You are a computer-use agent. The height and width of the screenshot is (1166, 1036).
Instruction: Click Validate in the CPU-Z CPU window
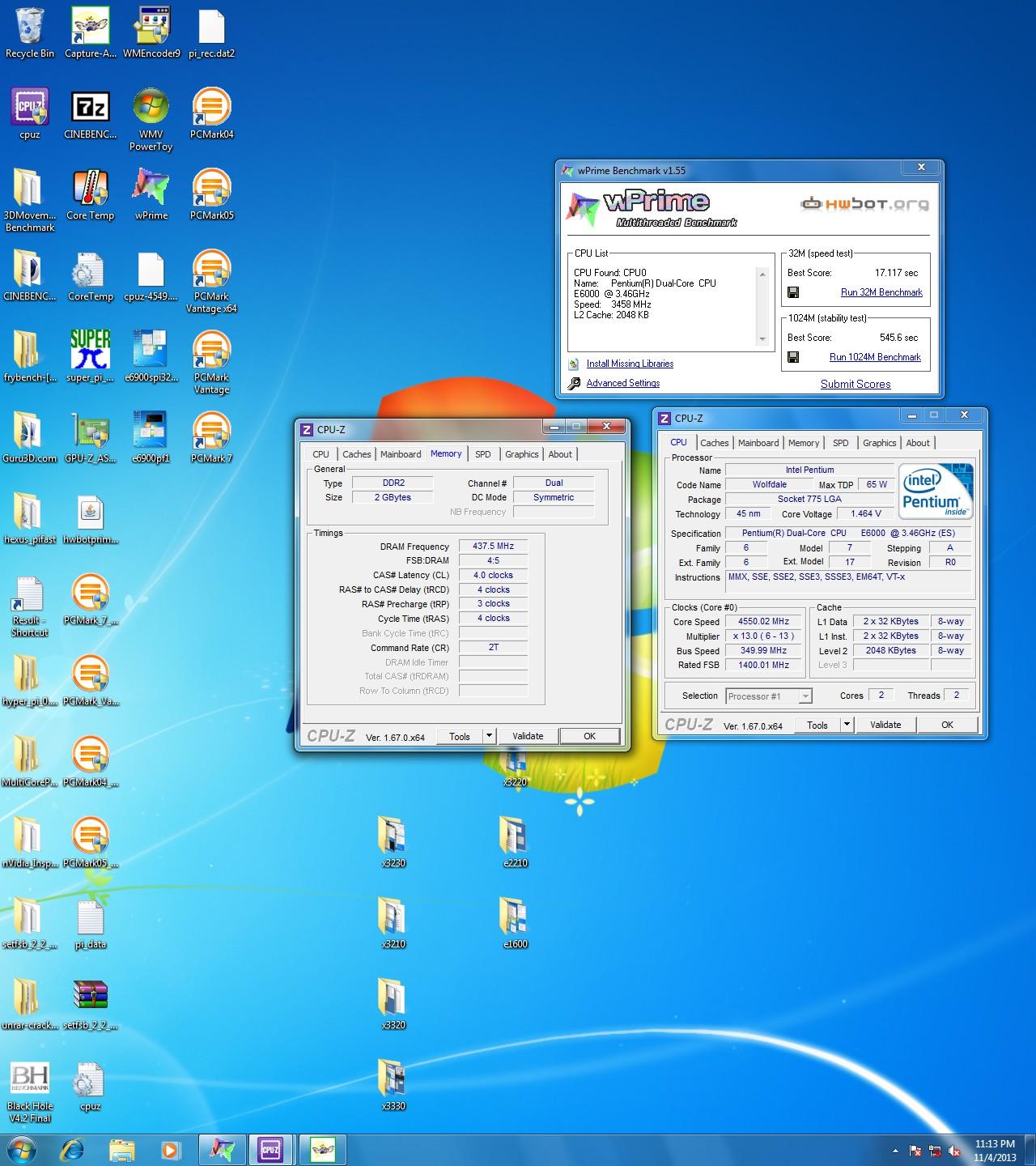point(885,725)
